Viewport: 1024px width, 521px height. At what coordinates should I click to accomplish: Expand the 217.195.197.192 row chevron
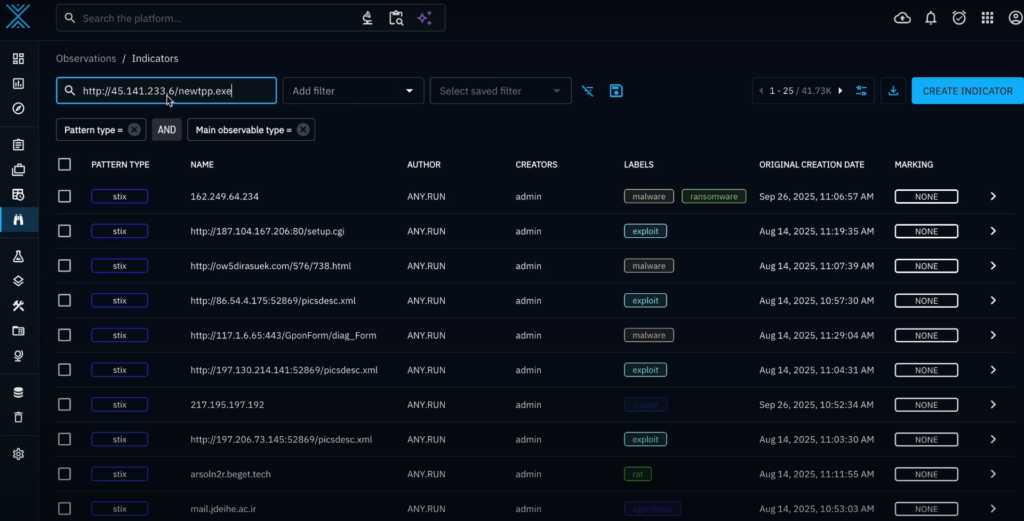point(993,405)
